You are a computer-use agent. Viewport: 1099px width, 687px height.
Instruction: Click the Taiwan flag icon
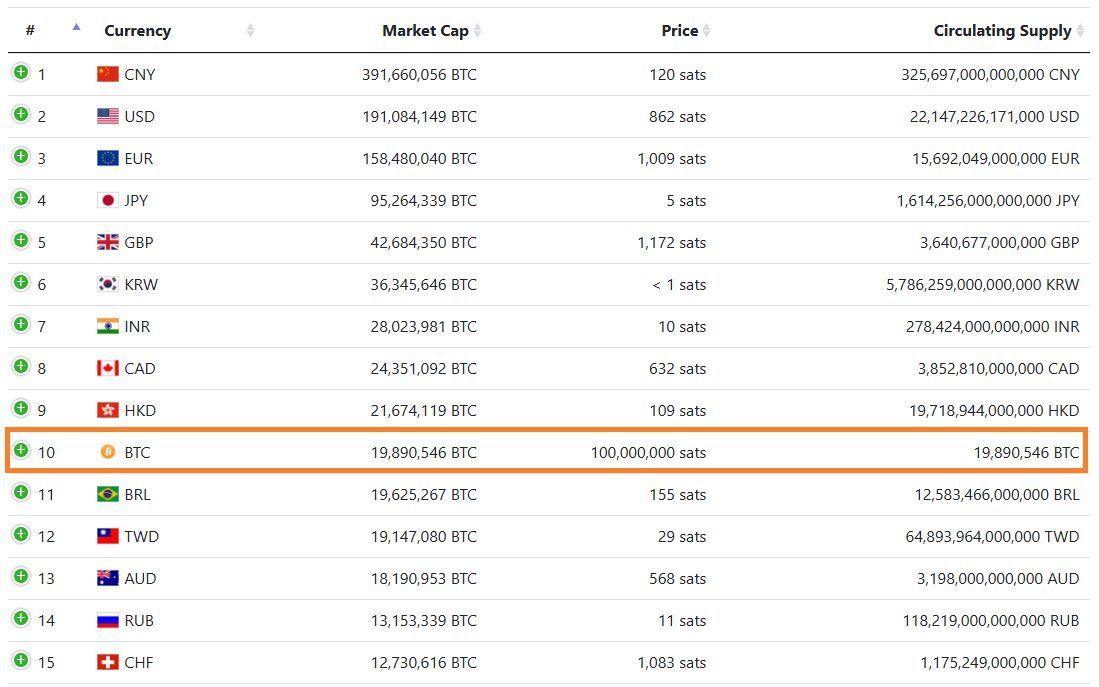pyautogui.click(x=107, y=536)
